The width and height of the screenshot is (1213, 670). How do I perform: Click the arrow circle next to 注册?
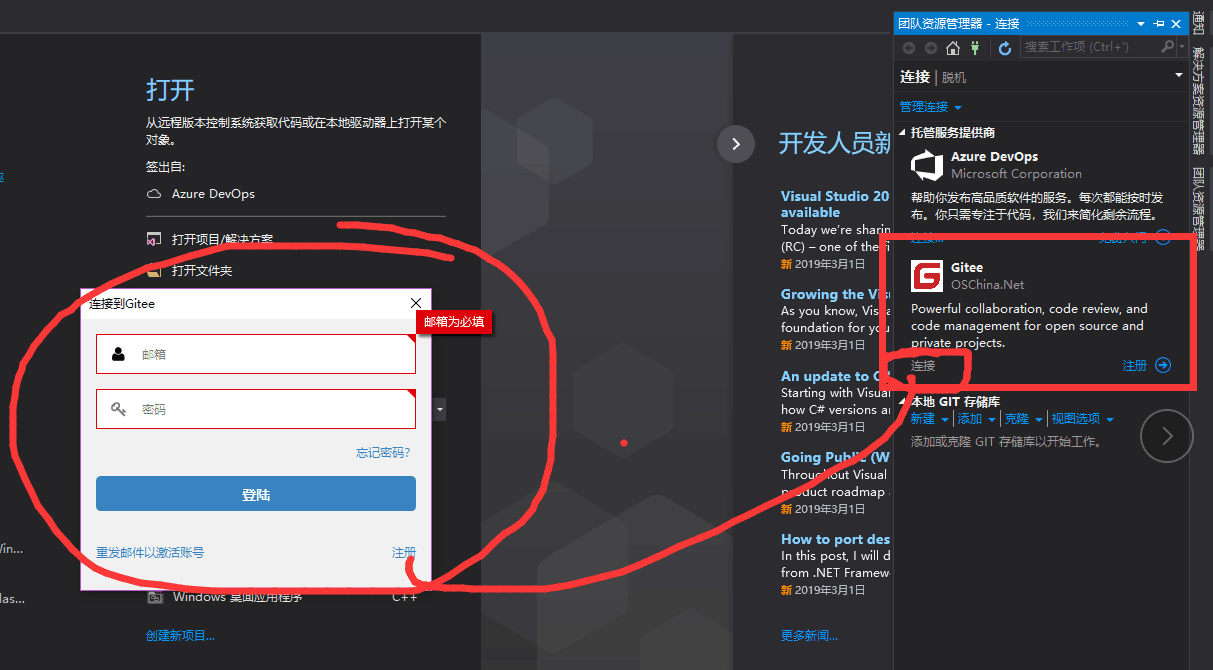(x=1163, y=366)
